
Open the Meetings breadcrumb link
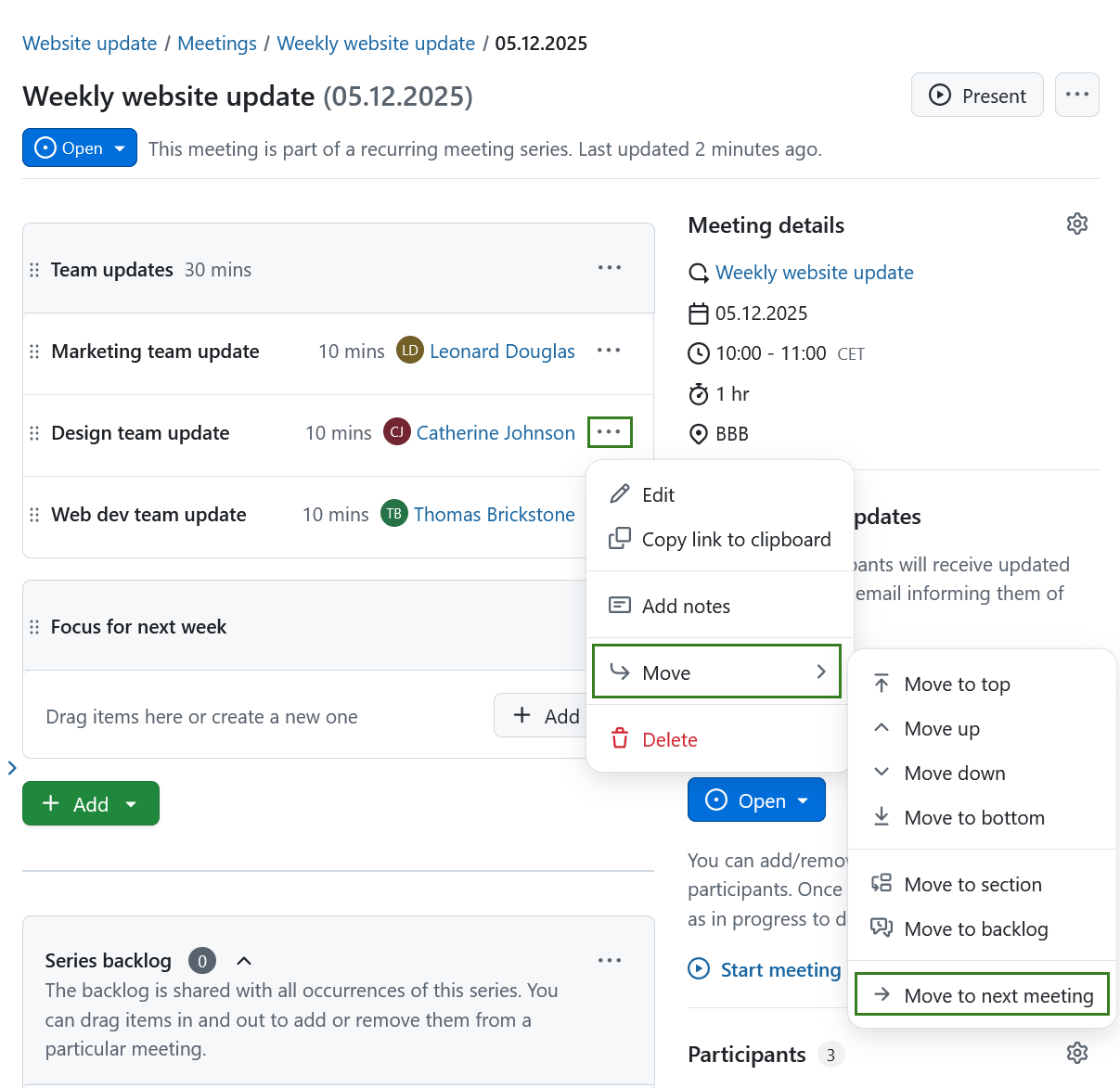point(216,43)
